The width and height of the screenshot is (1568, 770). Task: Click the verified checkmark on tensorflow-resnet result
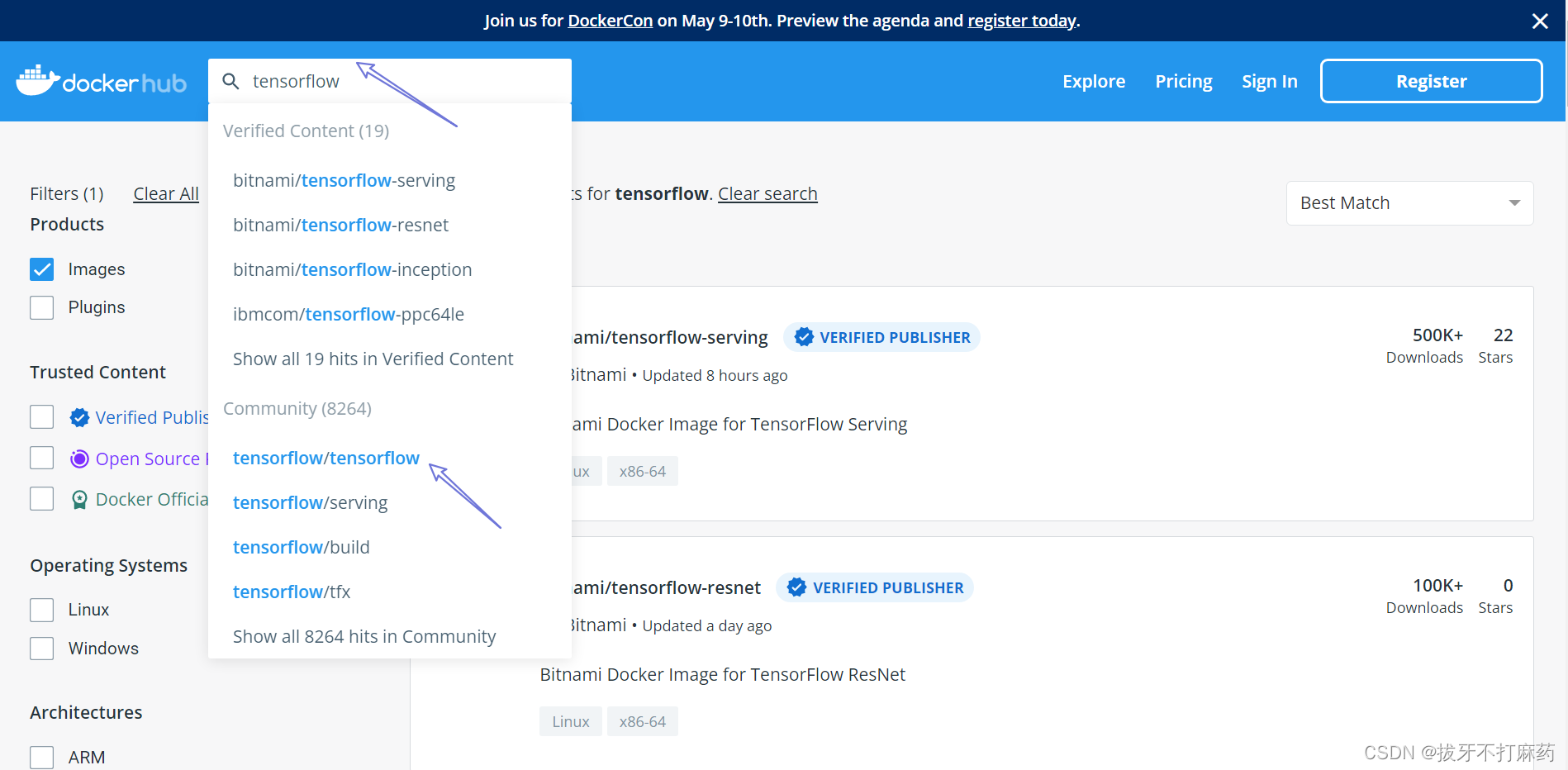(796, 587)
